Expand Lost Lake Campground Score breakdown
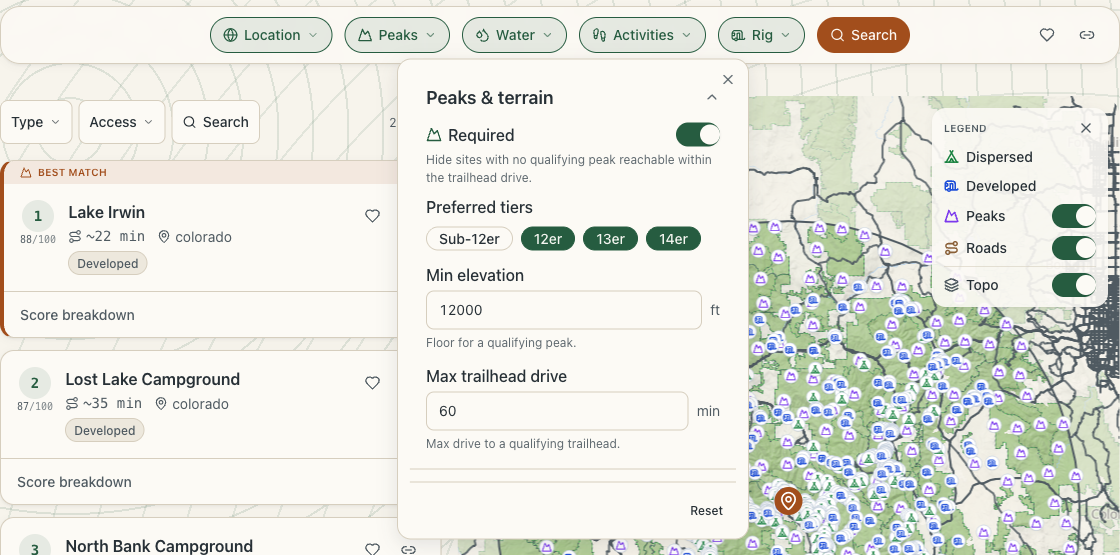 [x=74, y=482]
